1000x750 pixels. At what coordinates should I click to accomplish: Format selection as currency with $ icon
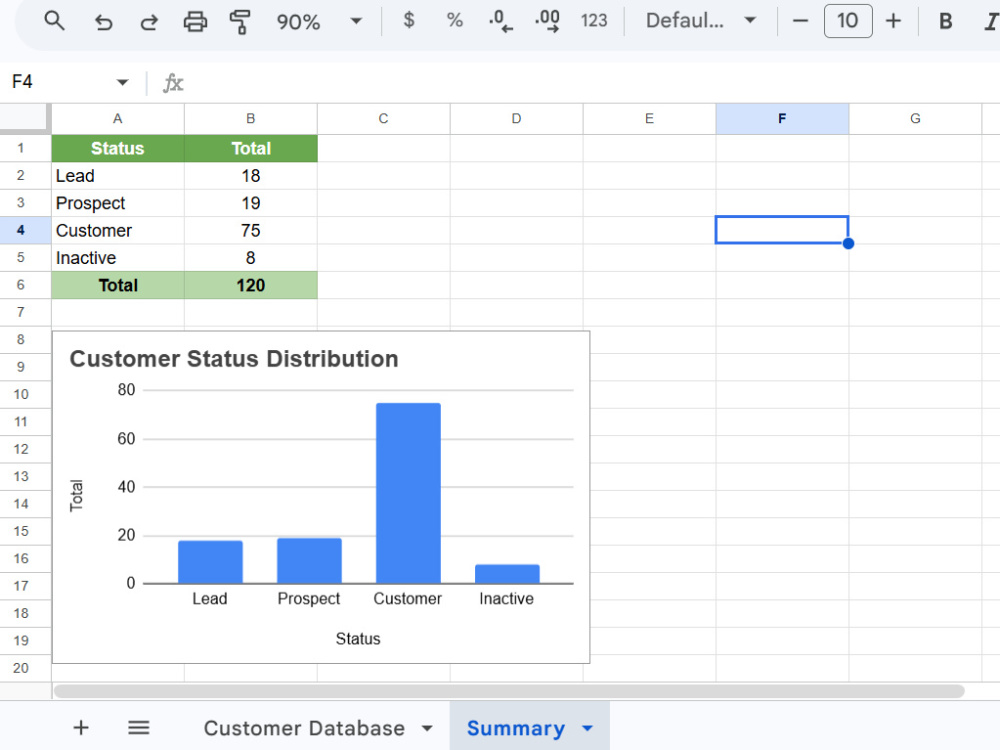[x=409, y=20]
